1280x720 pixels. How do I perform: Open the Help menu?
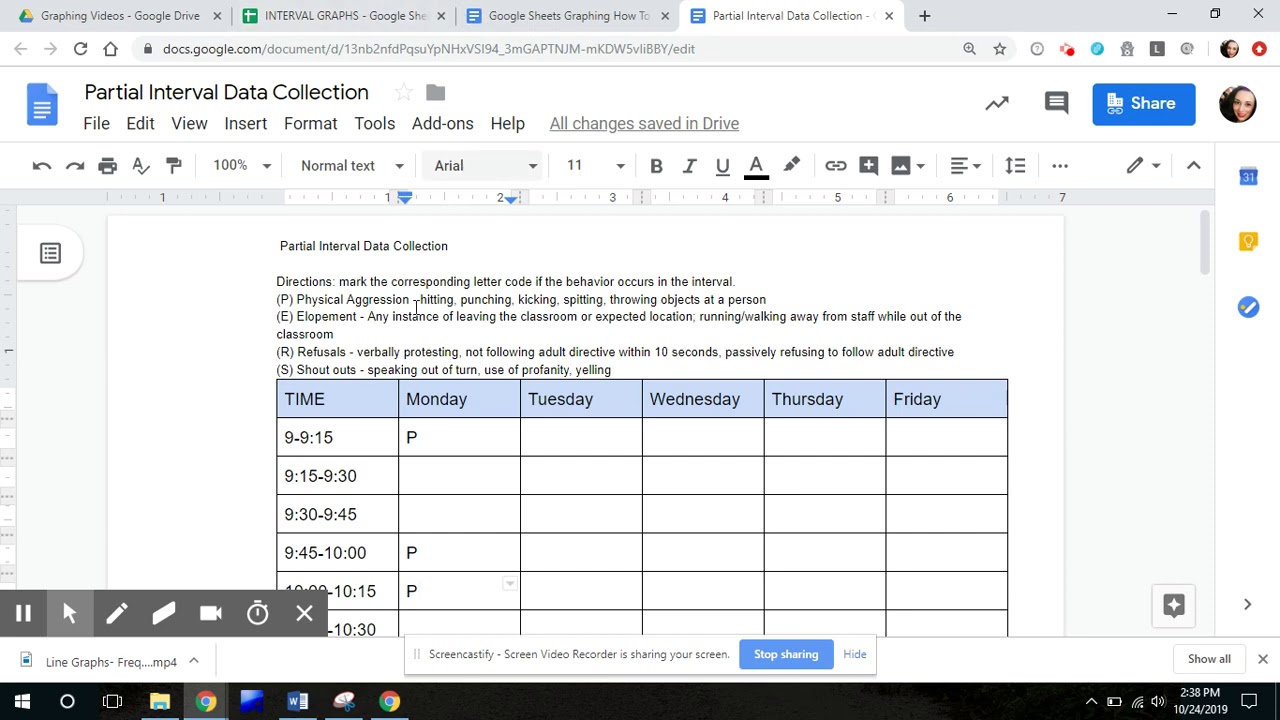(x=507, y=123)
